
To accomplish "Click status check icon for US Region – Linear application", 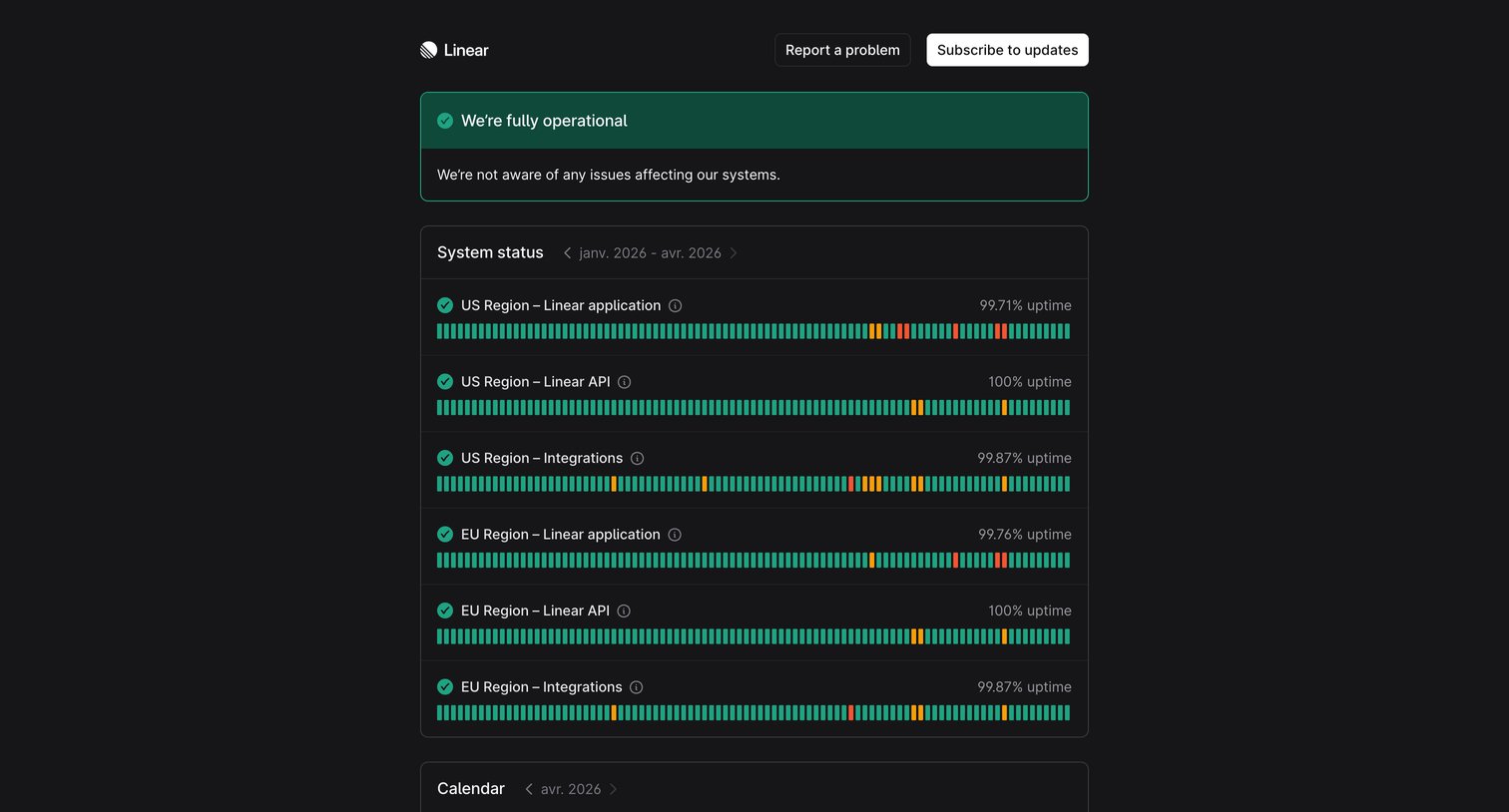I will pyautogui.click(x=445, y=305).
